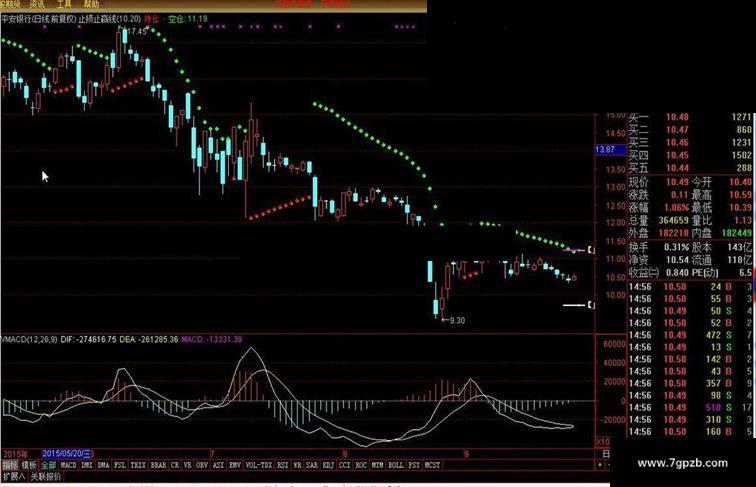The width and height of the screenshot is (756, 487).
Task: Switch indicator to ROC
Action: (x=361, y=465)
